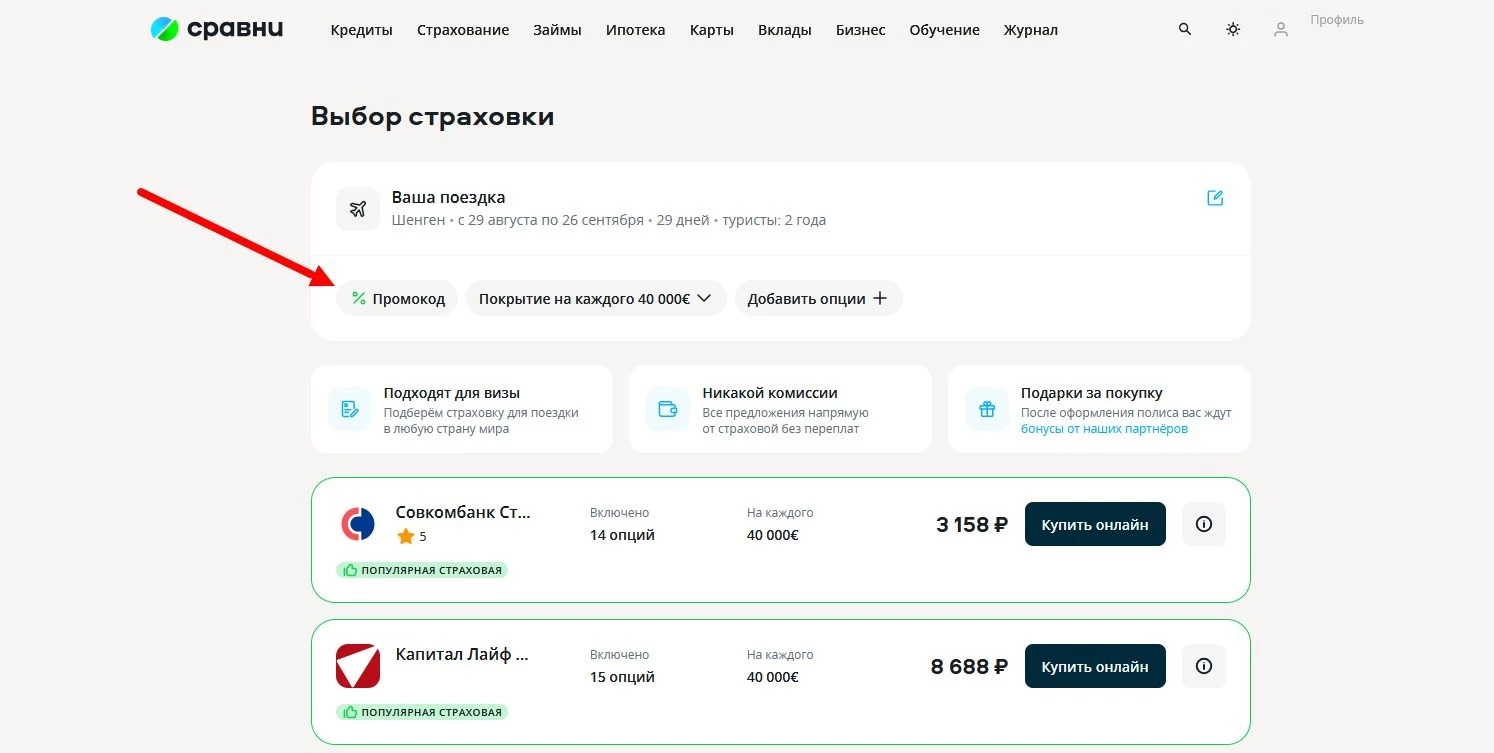The height and width of the screenshot is (753, 1494).
Task: Open the Страхование menu item
Action: coord(462,30)
